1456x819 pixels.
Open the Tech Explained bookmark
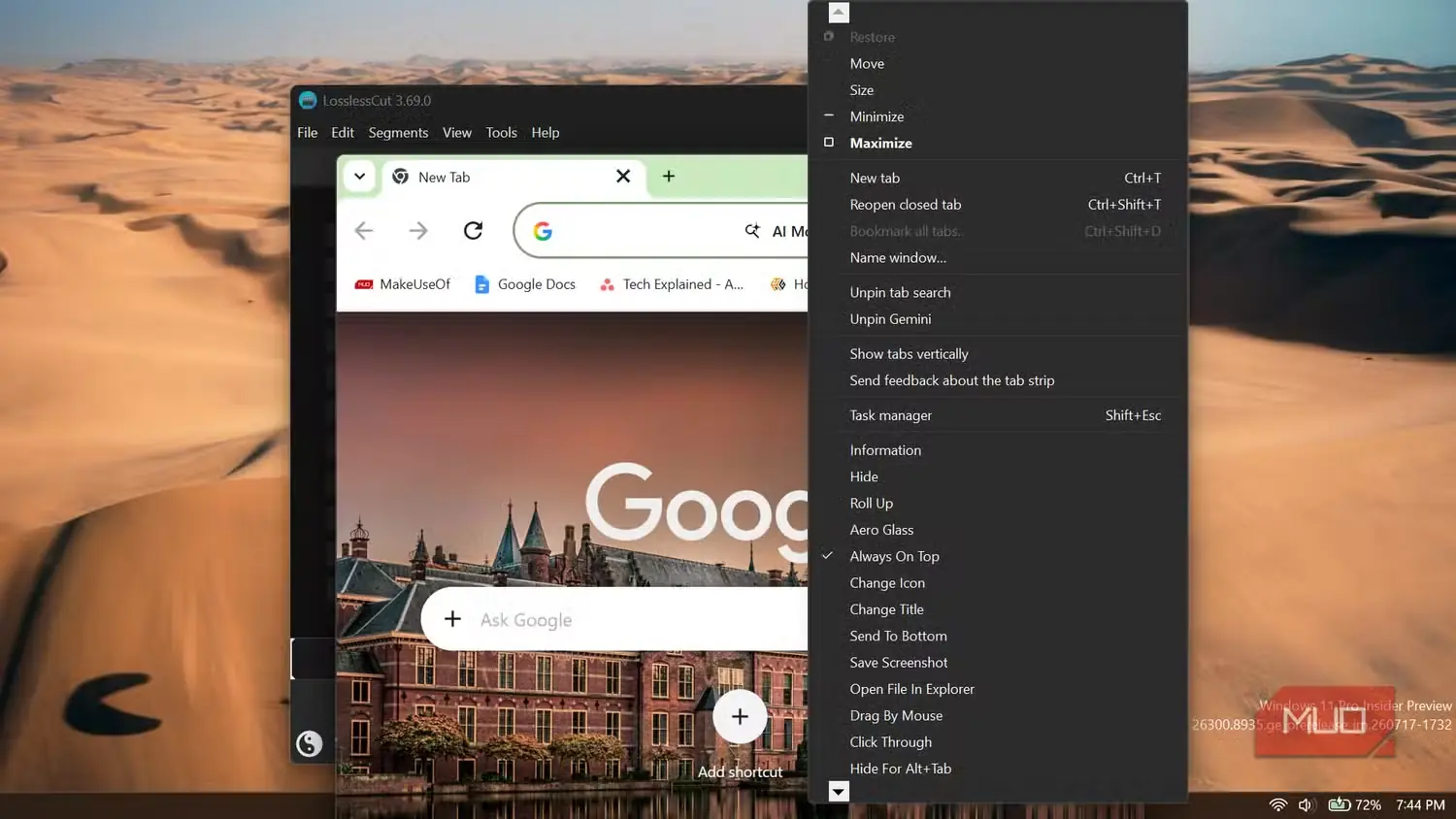[672, 284]
